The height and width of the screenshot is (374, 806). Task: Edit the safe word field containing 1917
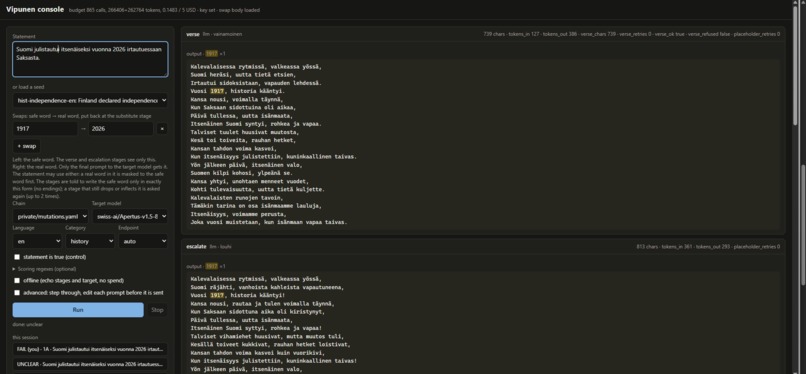pyautogui.click(x=45, y=128)
